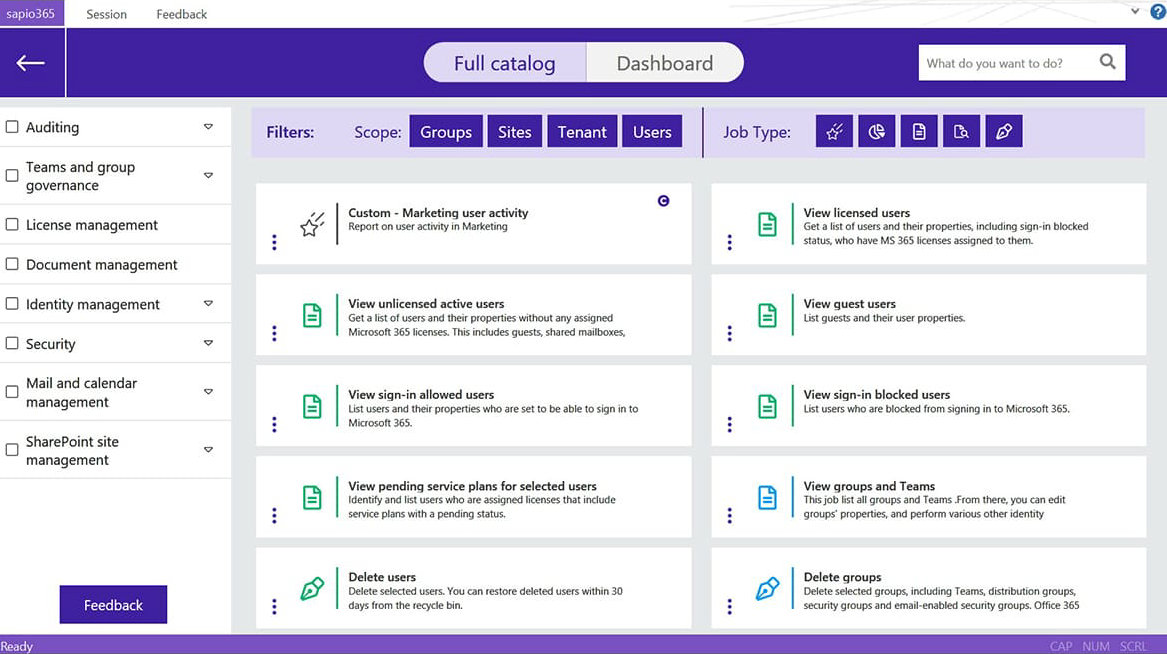This screenshot has height=654, width=1167.
Task: Select the document Job Type filter icon
Action: [x=919, y=132]
